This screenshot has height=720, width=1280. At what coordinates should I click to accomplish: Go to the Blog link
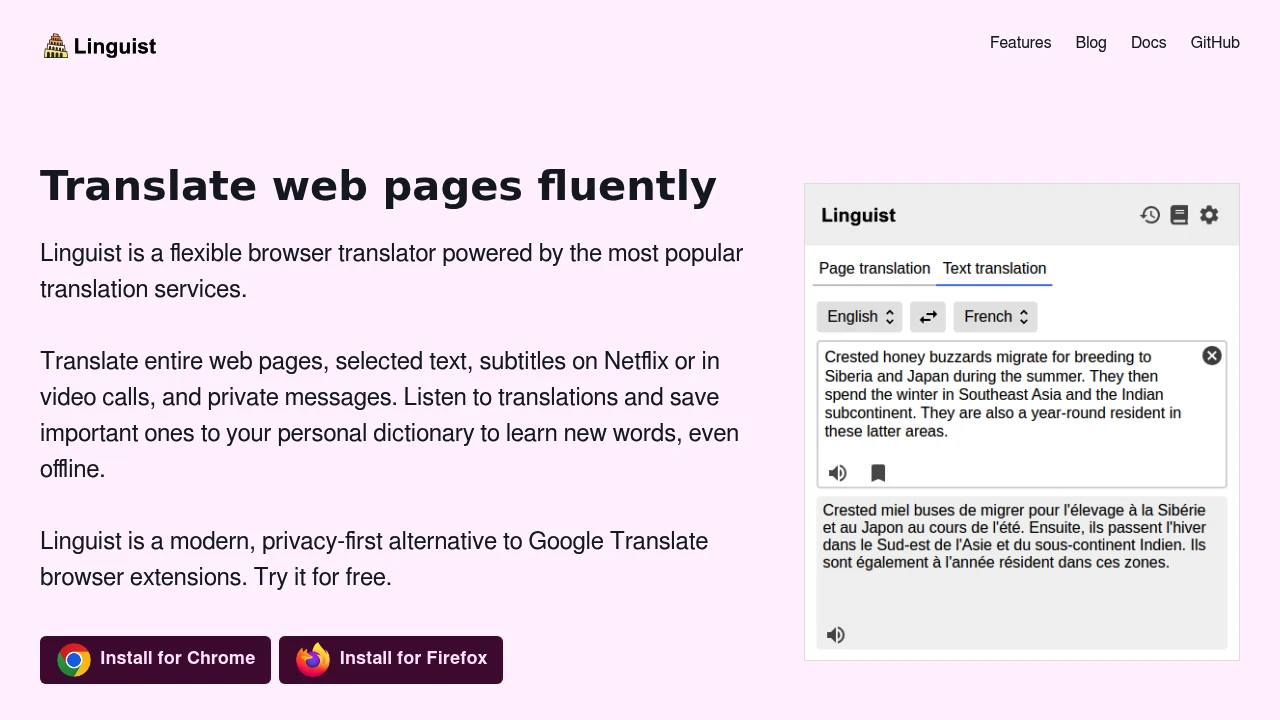(x=1091, y=42)
